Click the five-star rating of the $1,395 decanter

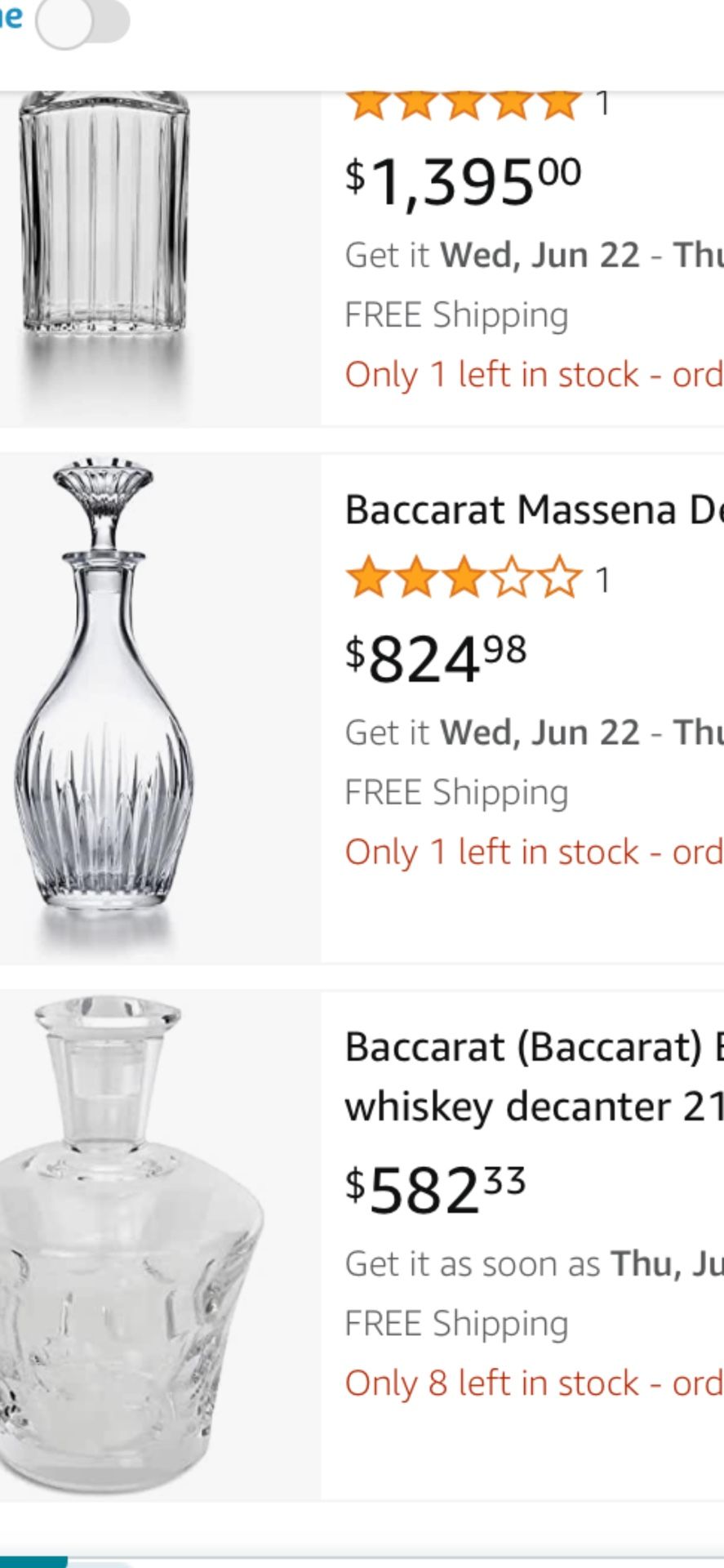click(x=464, y=105)
